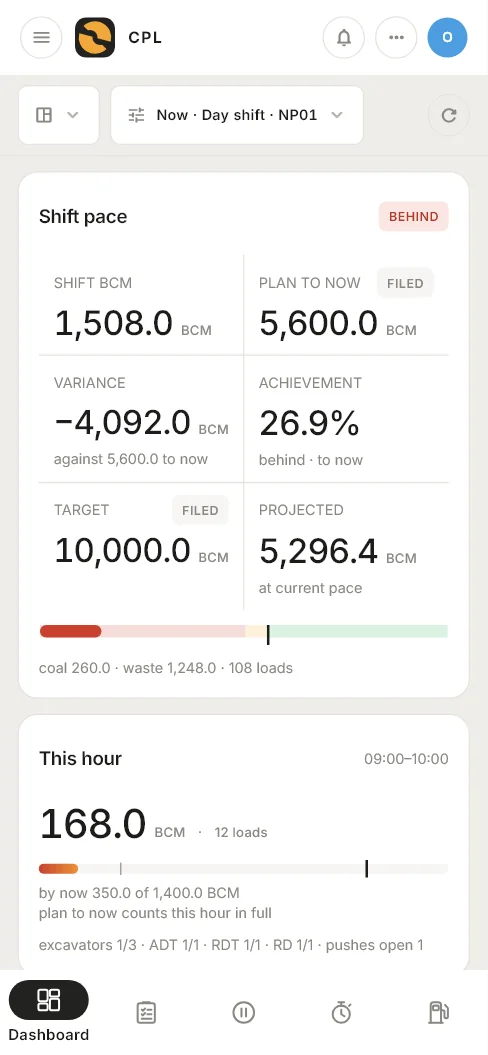
Task: Open the checklist tab icon
Action: point(146,1012)
